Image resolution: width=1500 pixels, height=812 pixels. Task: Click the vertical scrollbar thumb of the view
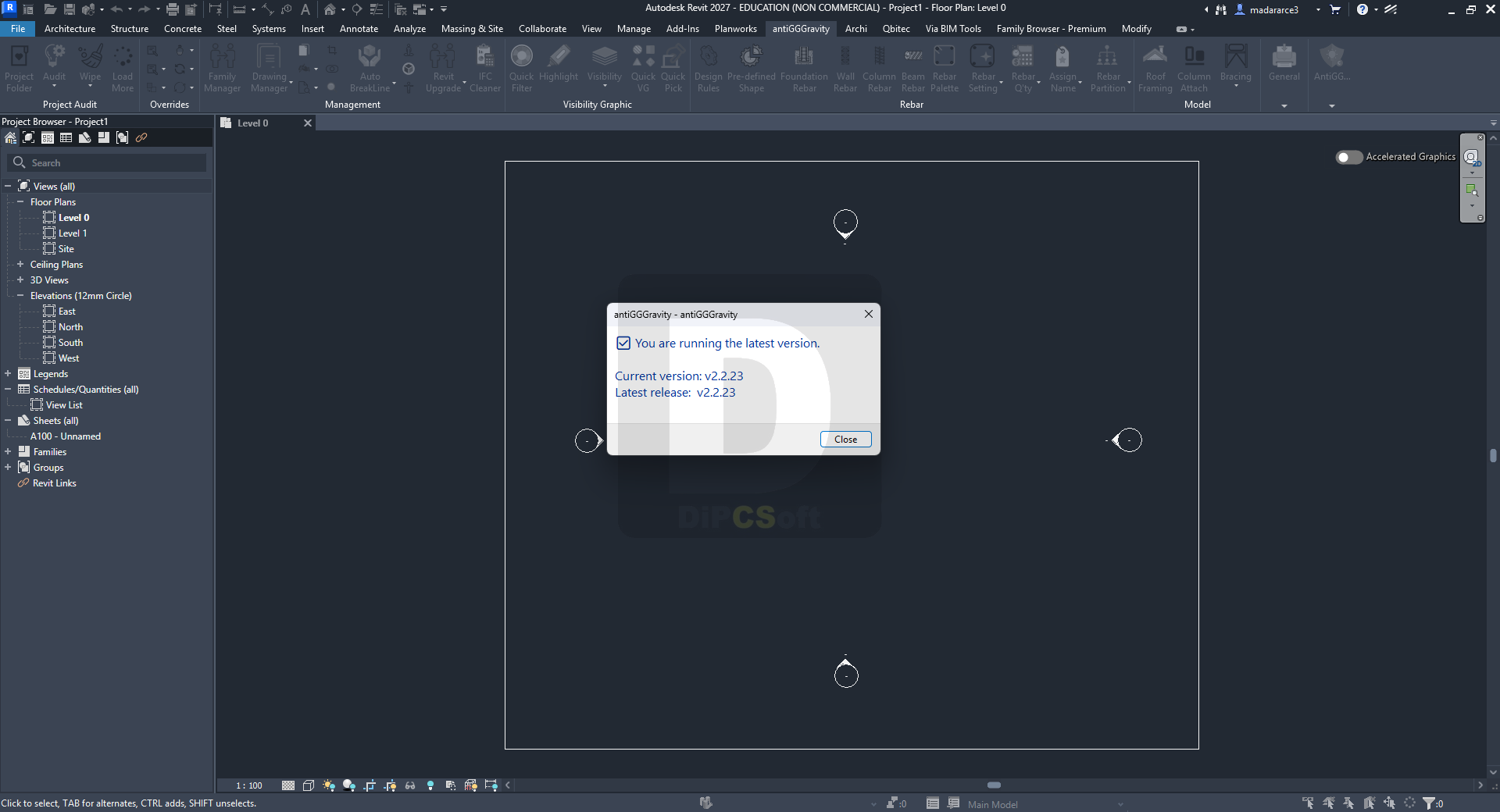1493,455
